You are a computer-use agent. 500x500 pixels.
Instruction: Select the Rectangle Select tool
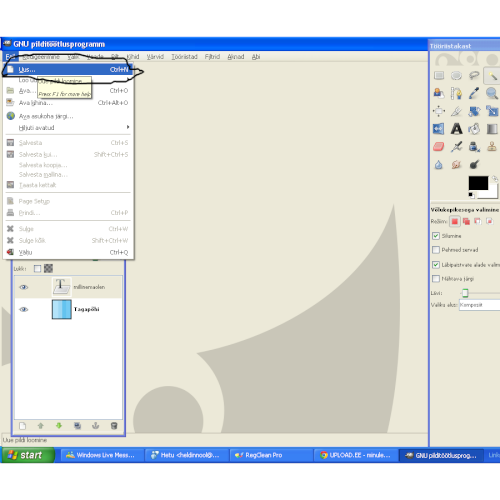(x=439, y=75)
